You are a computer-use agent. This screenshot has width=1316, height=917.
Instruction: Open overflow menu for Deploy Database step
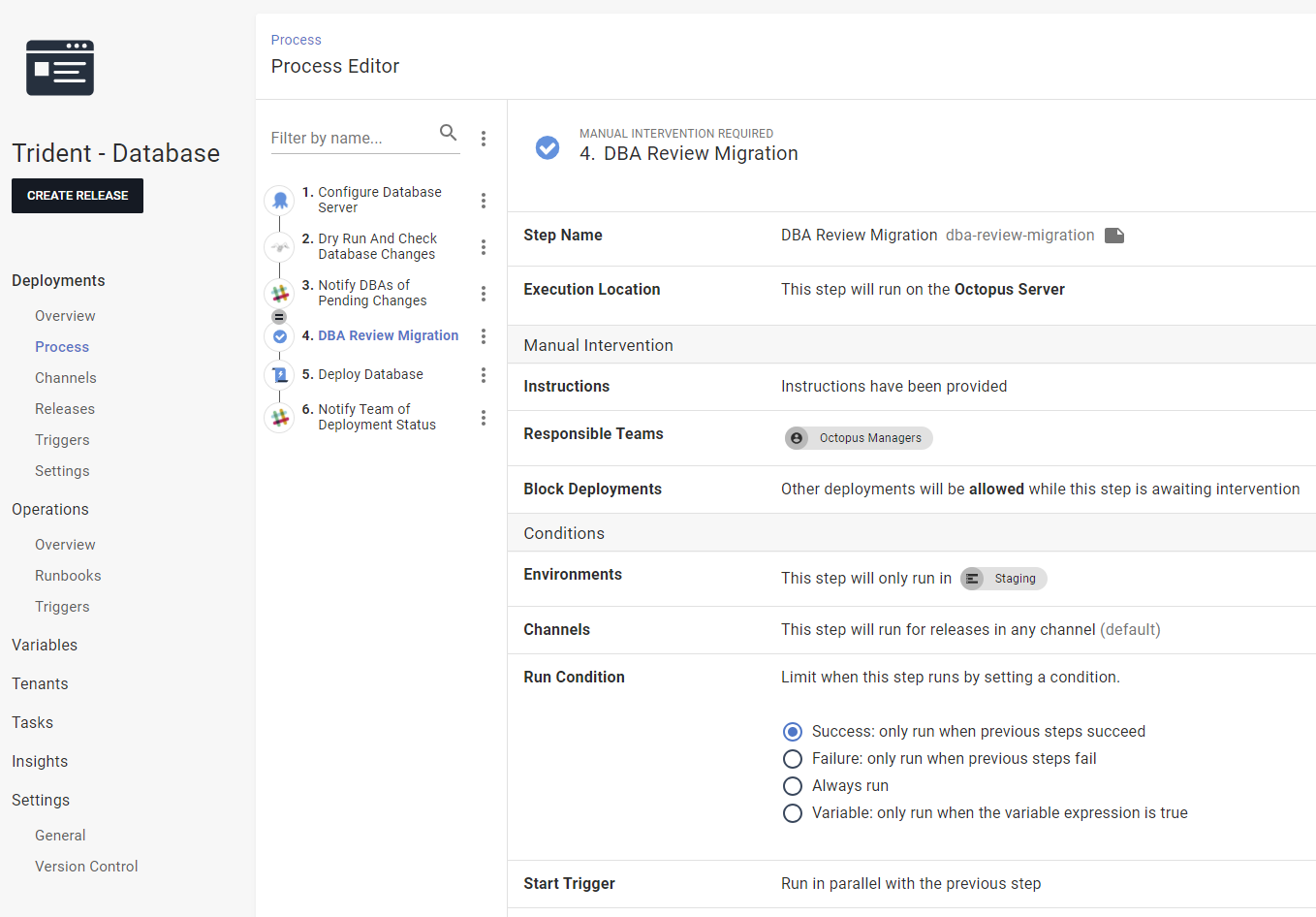[484, 375]
